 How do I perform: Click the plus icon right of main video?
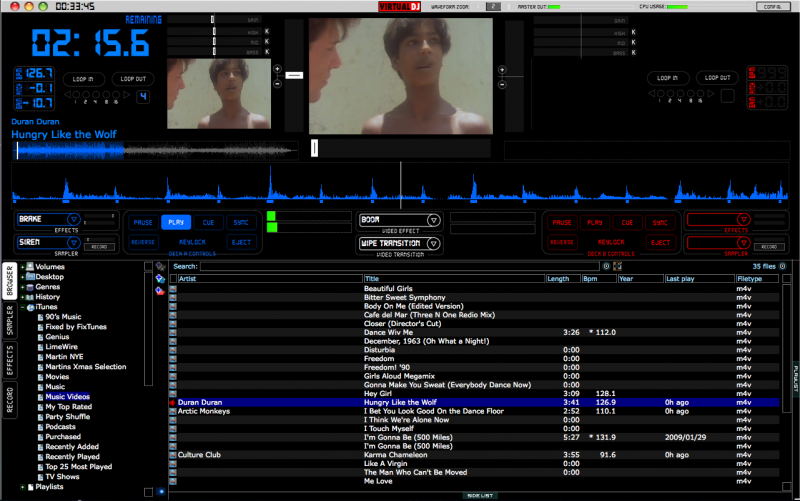[x=502, y=70]
